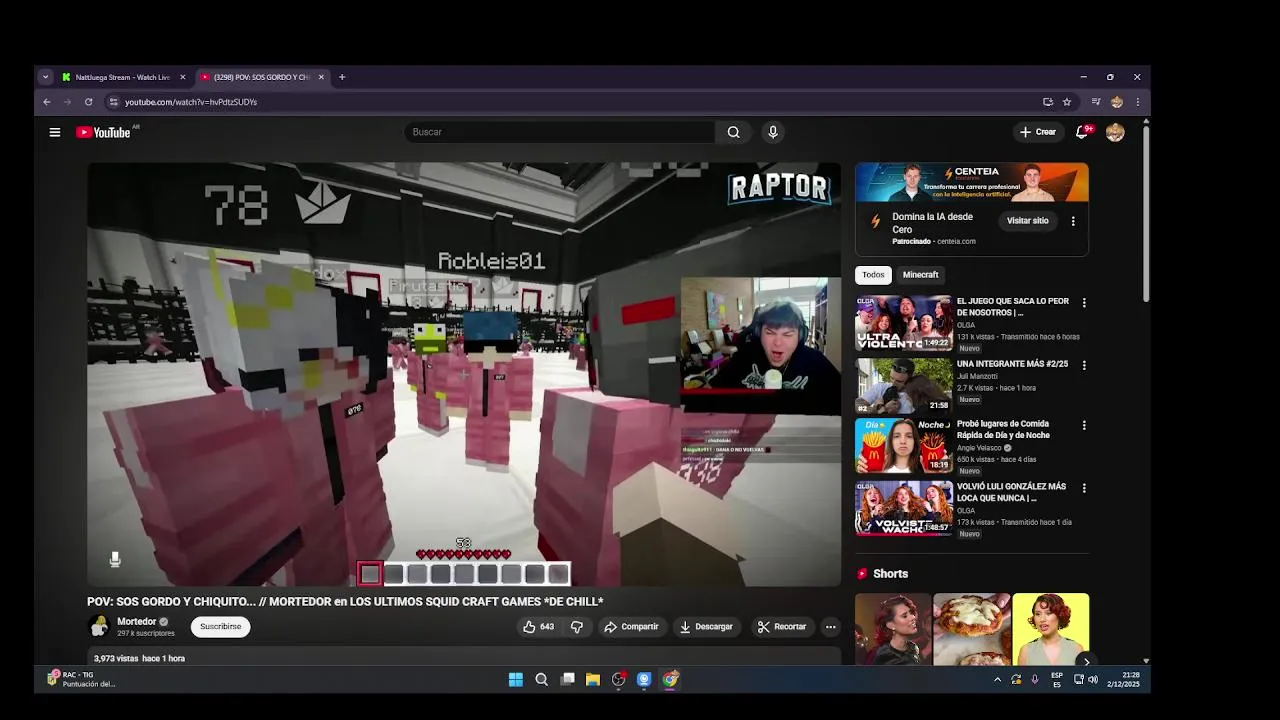Dislike the video with thumbs down
This screenshot has width=1280, height=720.
[577, 627]
